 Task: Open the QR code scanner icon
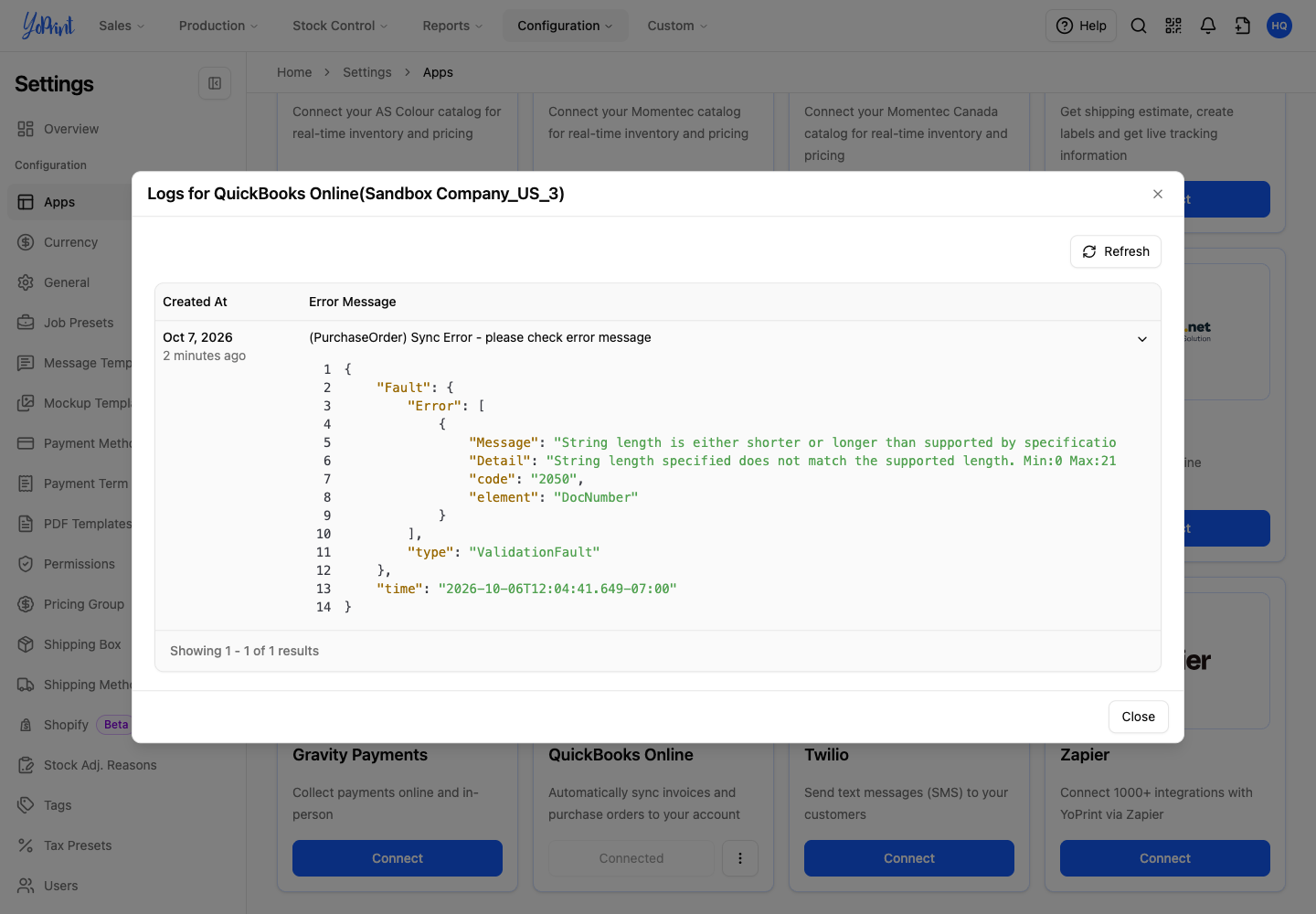[x=1173, y=26]
